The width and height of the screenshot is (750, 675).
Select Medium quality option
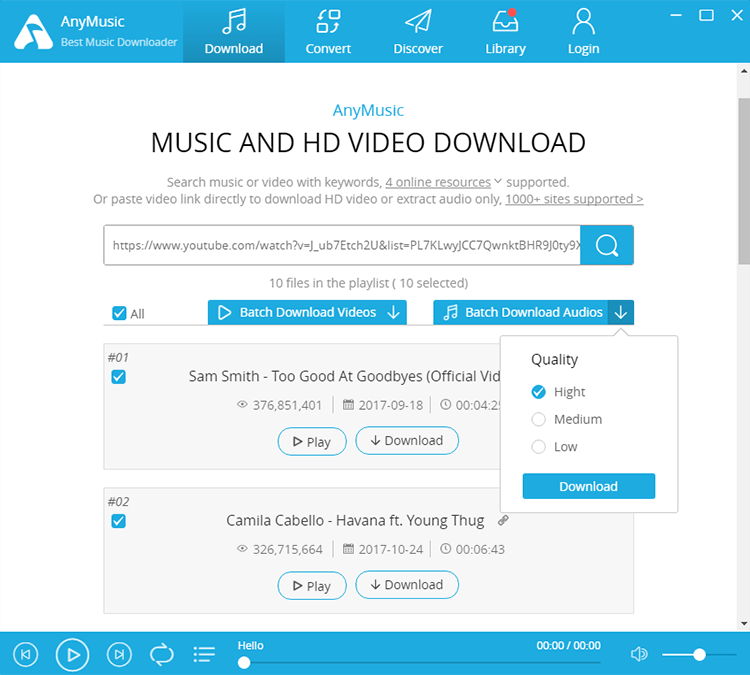click(539, 420)
